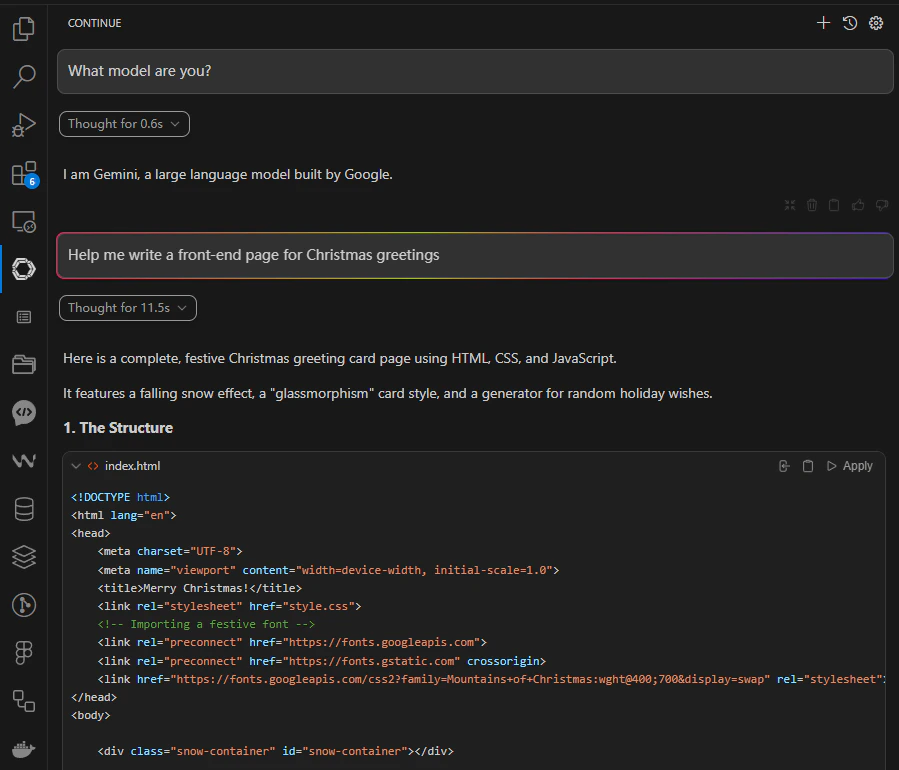Open the W-shaped extension icon

24,460
